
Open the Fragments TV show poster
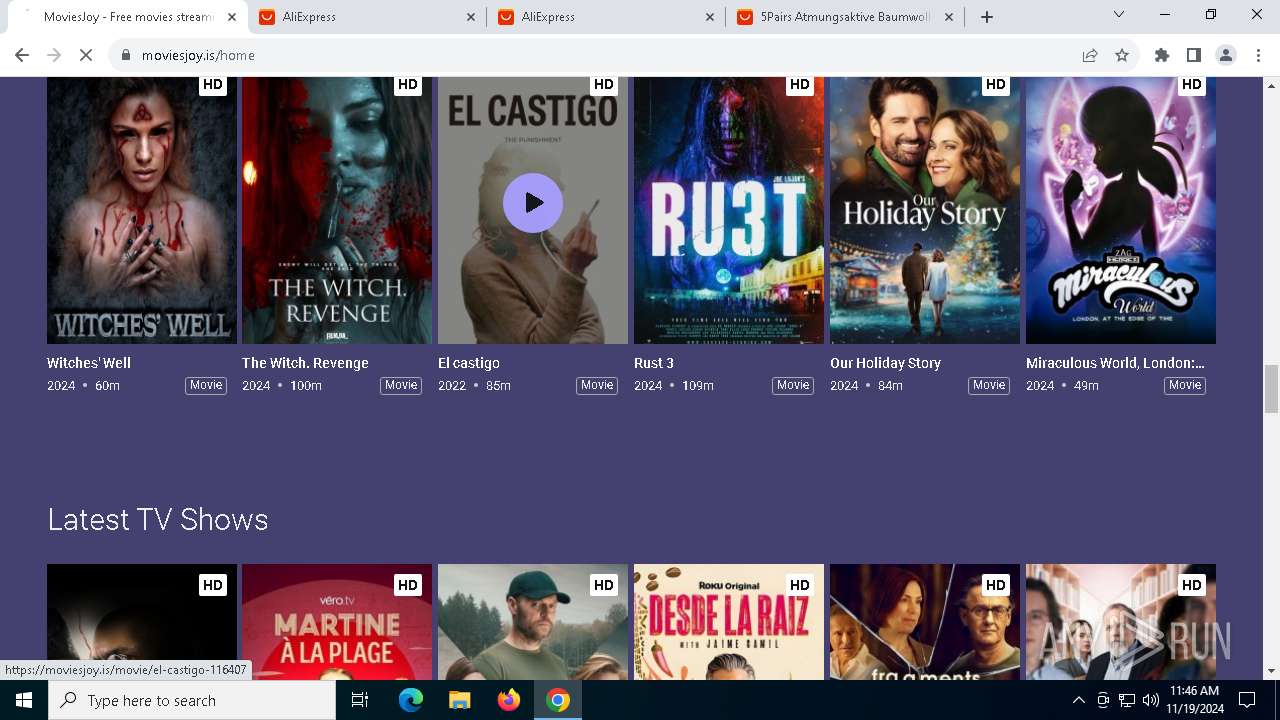click(x=925, y=622)
